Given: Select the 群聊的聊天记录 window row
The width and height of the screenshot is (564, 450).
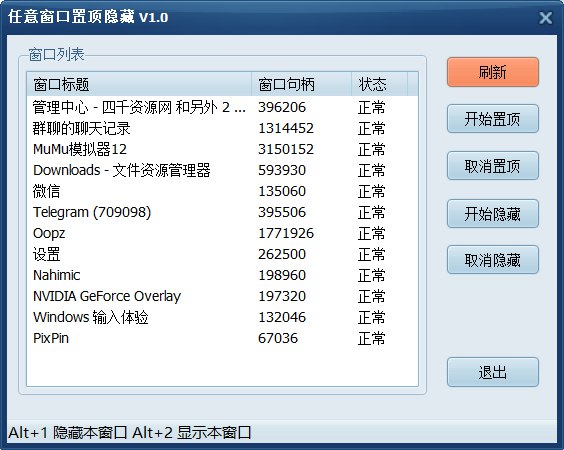Looking at the screenshot, I should (x=222, y=128).
